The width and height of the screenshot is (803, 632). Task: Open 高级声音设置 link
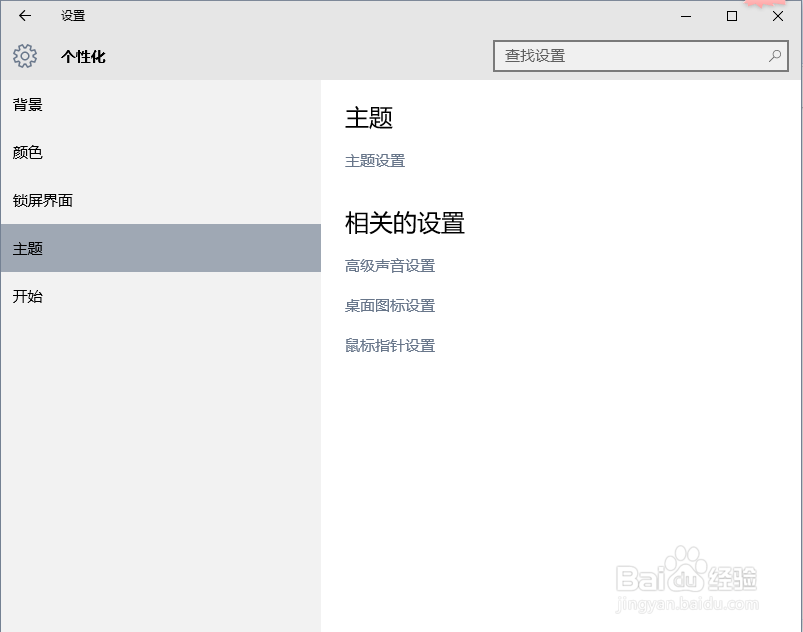pos(391,265)
